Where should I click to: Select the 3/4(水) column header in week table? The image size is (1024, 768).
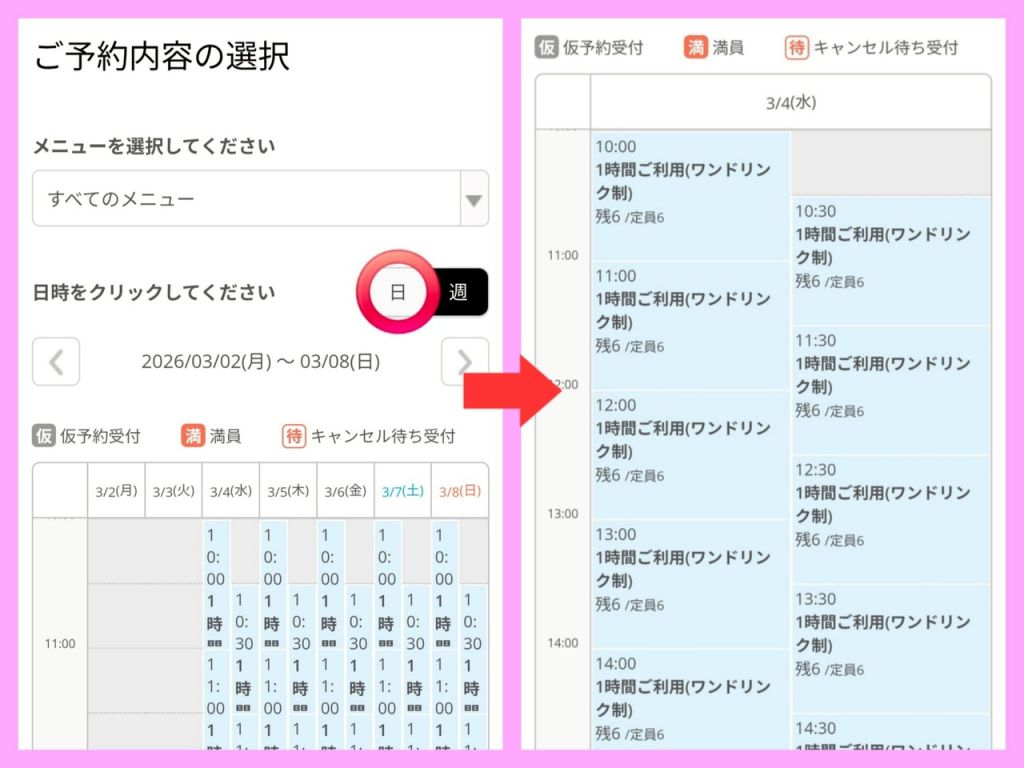tap(230, 491)
